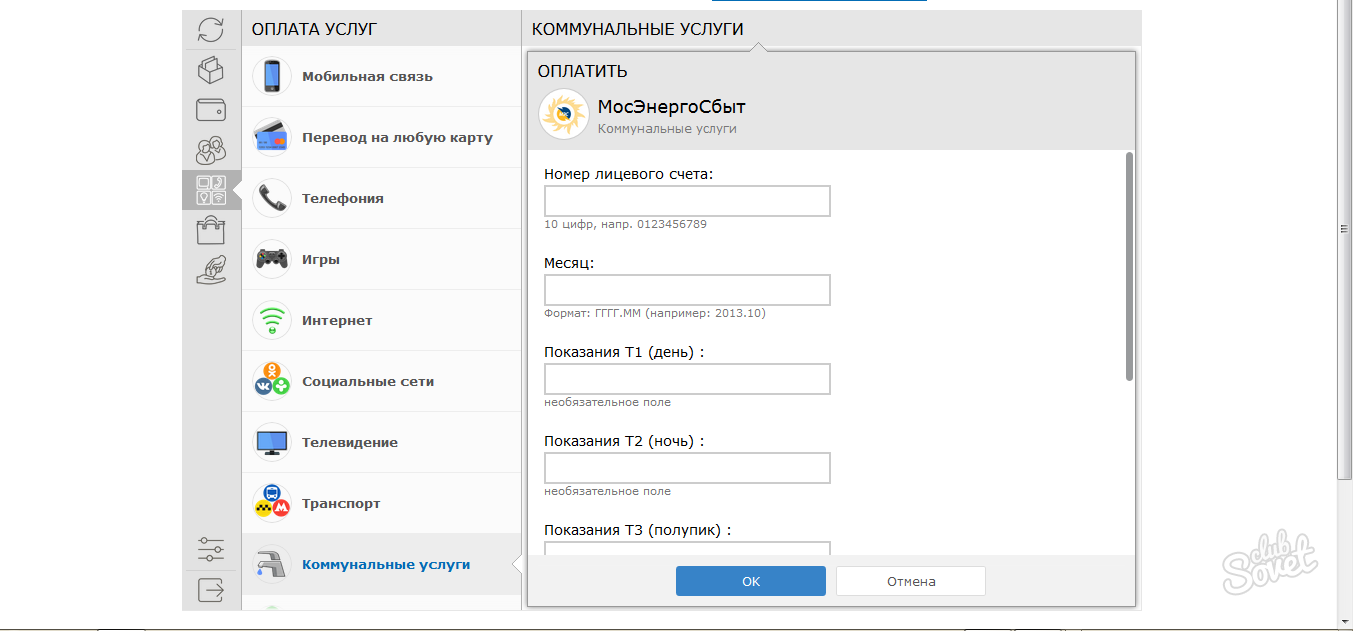1353x631 pixels.
Task: Open the shopping bag sidebar icon
Action: (x=211, y=230)
